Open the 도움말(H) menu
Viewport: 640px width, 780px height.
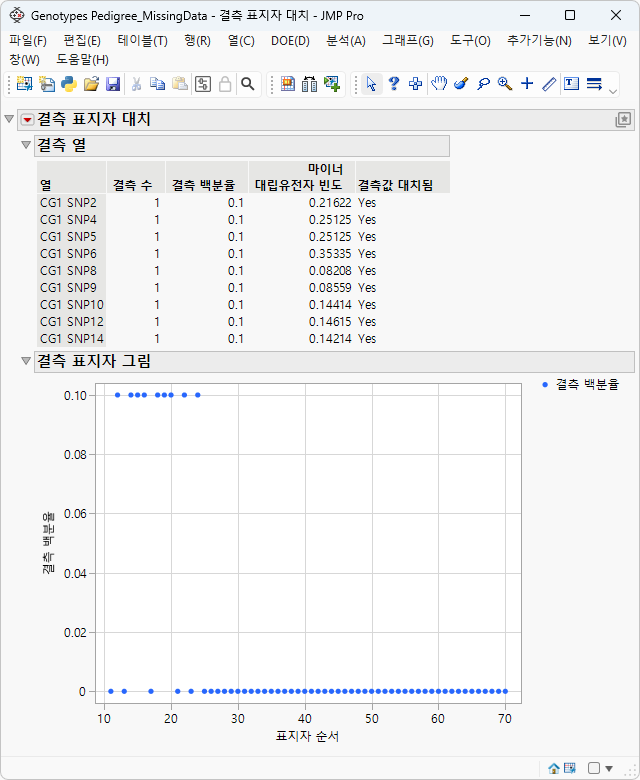(83, 60)
